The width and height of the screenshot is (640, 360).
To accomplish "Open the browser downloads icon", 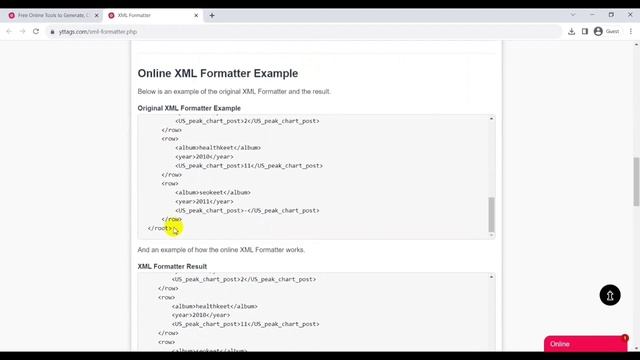I will click(x=571, y=31).
